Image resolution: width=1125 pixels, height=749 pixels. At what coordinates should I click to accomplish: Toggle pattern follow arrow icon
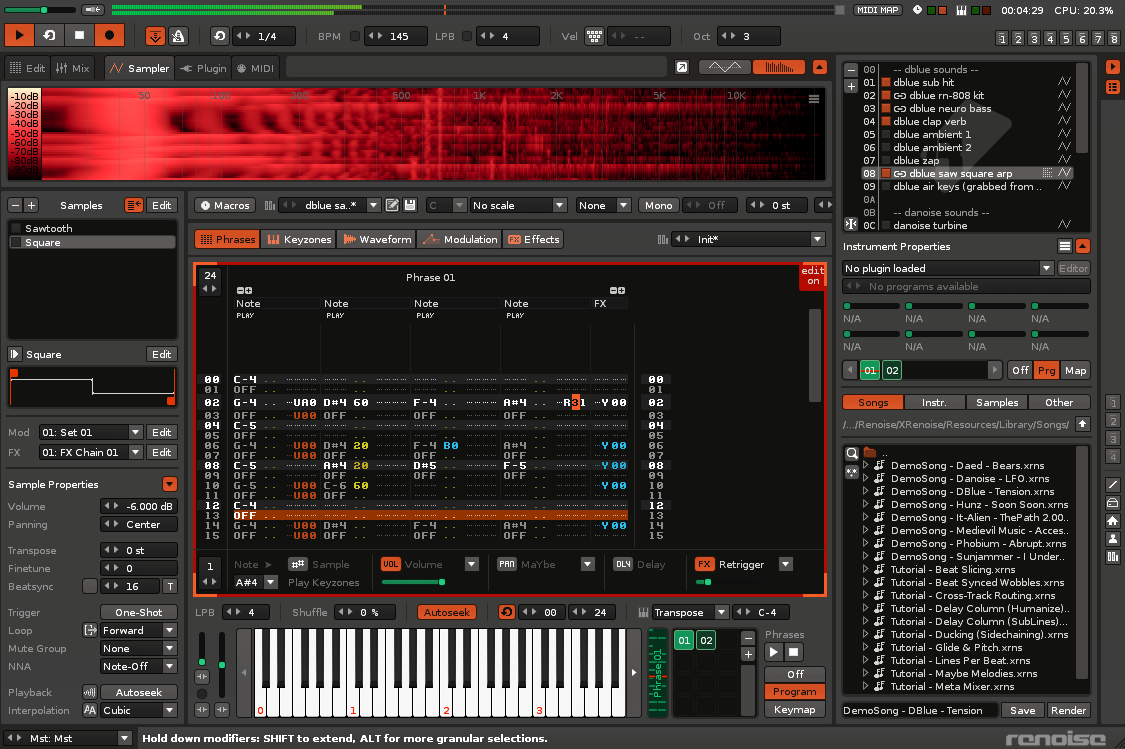coord(155,36)
